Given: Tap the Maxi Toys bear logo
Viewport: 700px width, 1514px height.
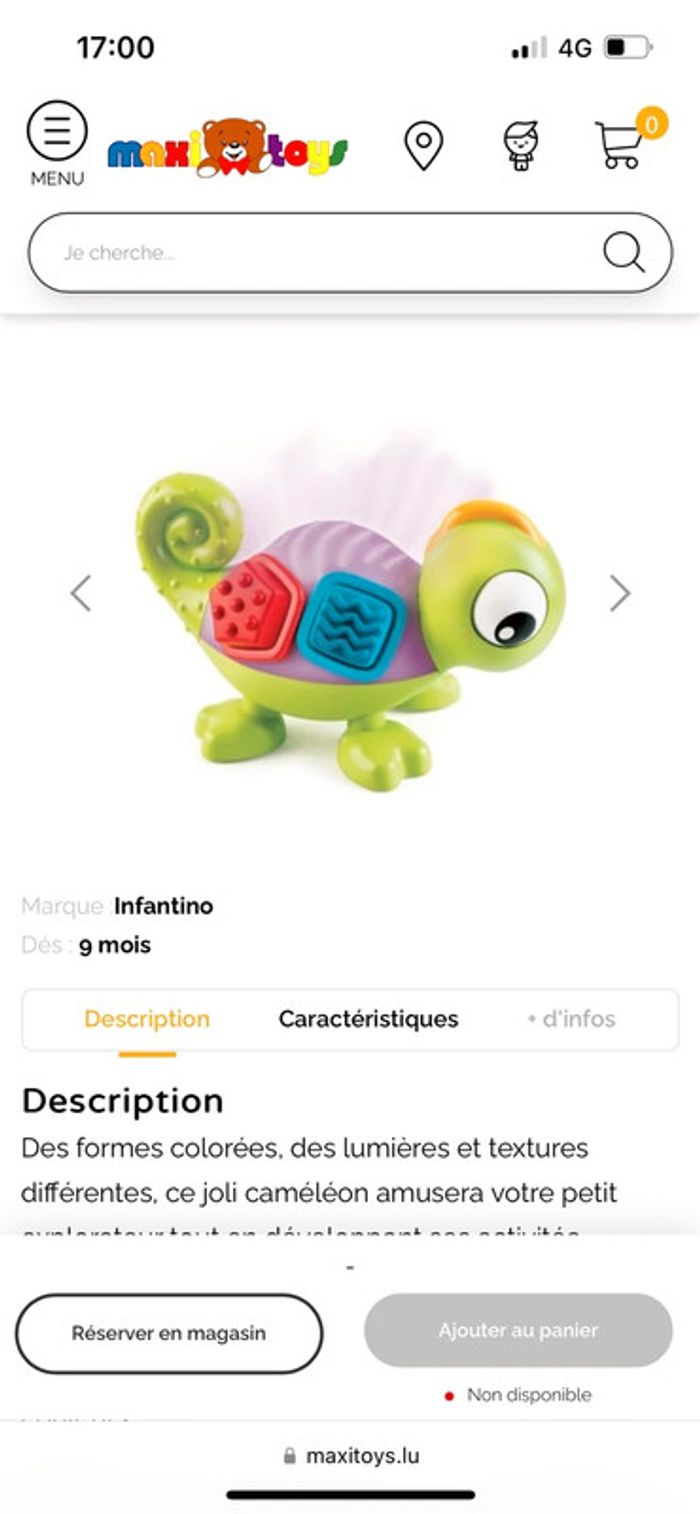Looking at the screenshot, I should pyautogui.click(x=228, y=148).
